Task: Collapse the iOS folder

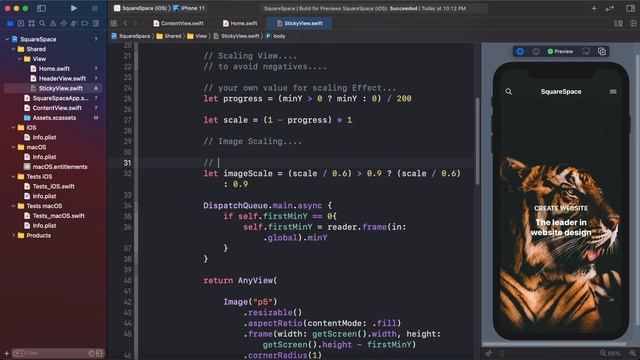Action: [x=13, y=127]
